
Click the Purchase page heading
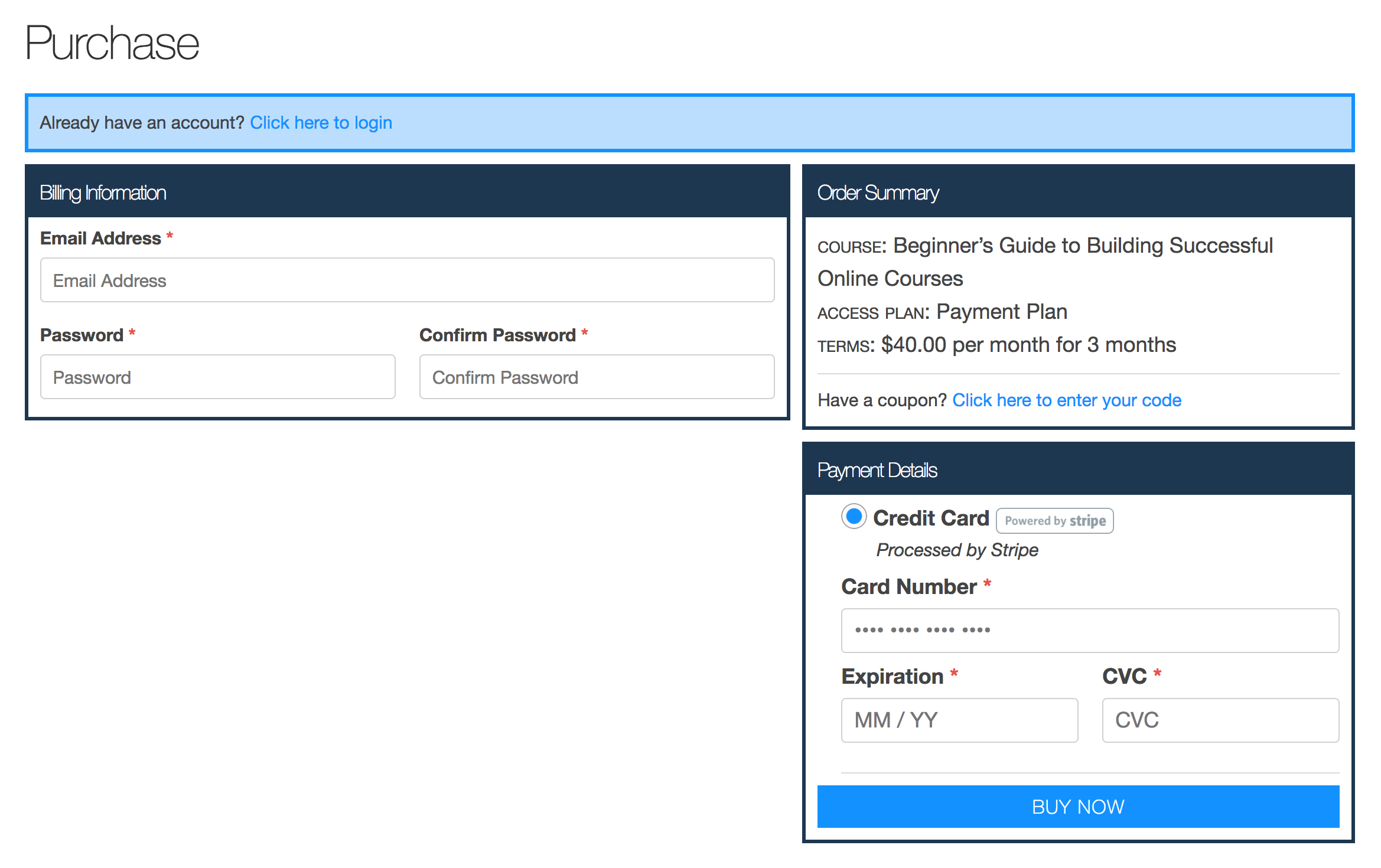pos(112,43)
